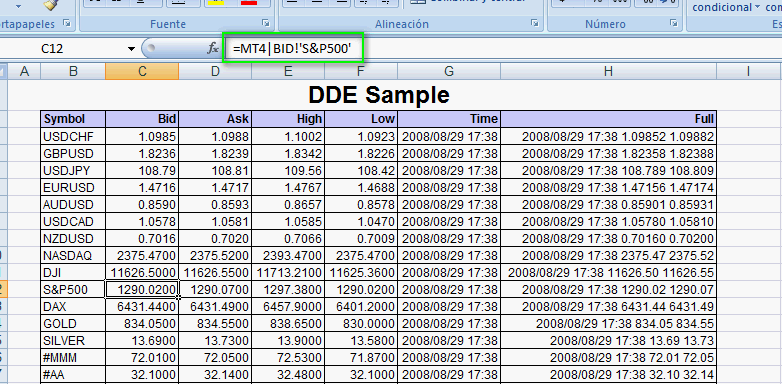Select the DJI symbol cell
This screenshot has width=782, height=384.
pyautogui.click(x=73, y=273)
